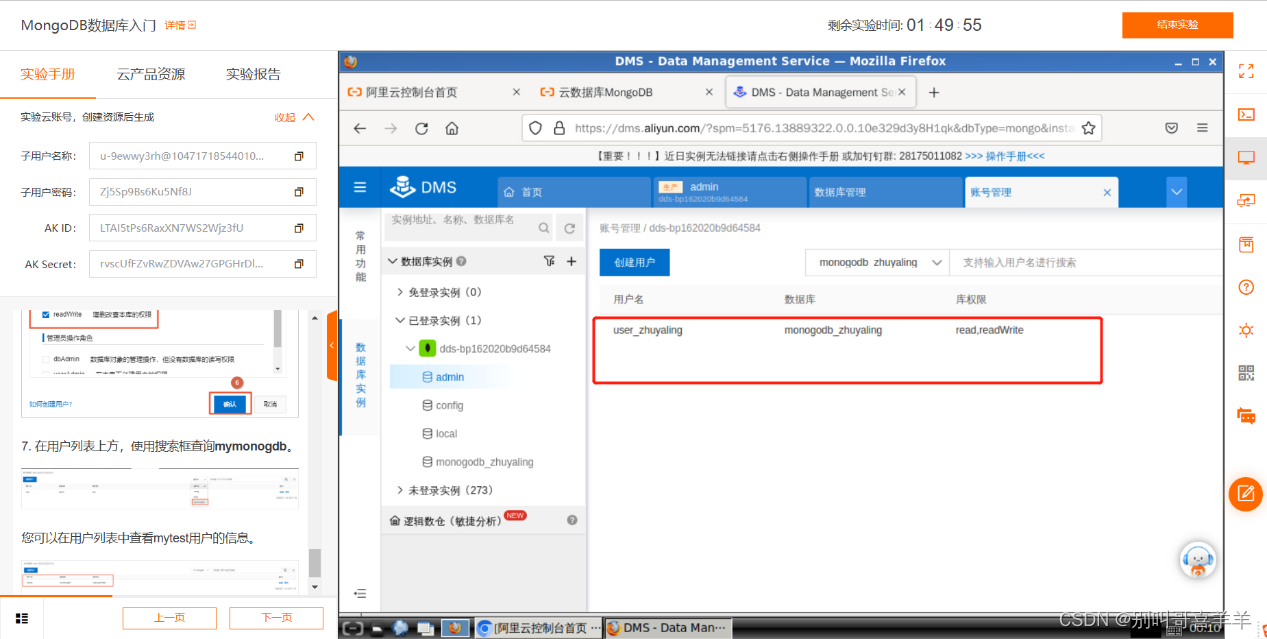Switch to the admin DMS tab
Viewport: 1267px width, 639px height.
[x=729, y=192]
